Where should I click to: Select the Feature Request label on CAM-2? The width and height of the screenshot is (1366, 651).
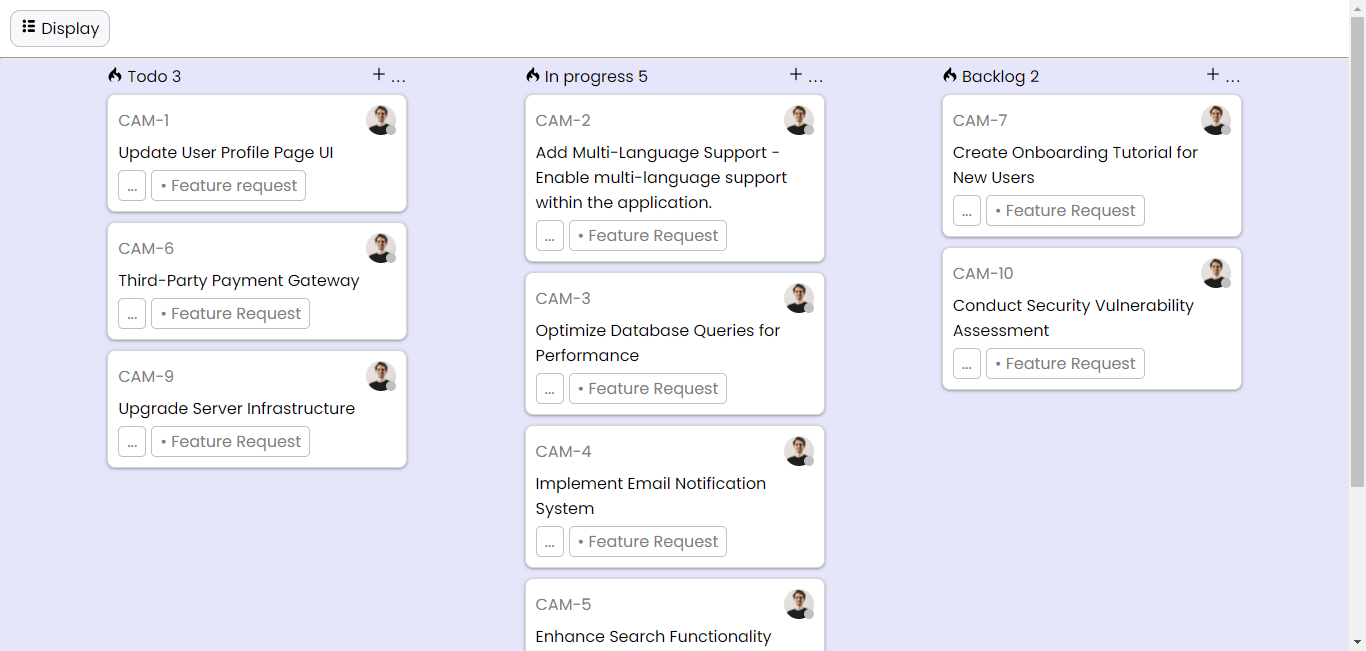point(648,235)
